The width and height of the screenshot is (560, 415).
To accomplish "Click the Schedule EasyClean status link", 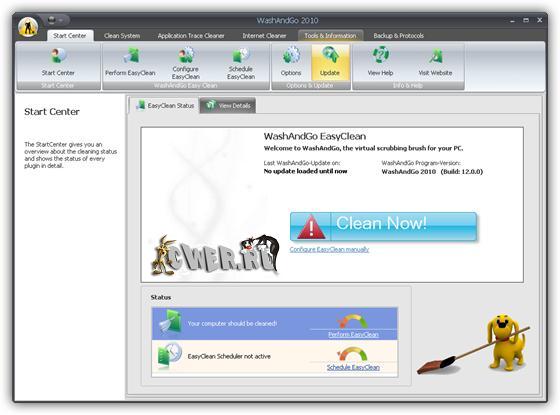I will pos(353,368).
